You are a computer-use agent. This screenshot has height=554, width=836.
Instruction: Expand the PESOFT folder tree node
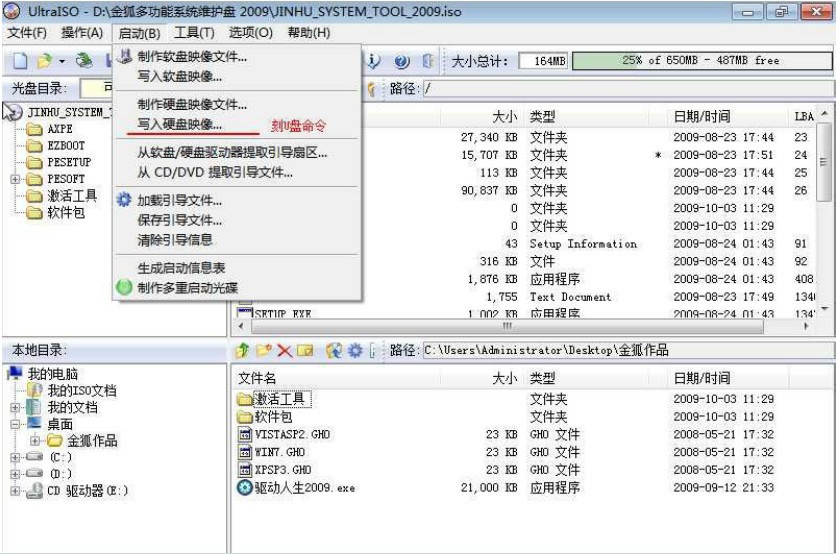pos(15,179)
